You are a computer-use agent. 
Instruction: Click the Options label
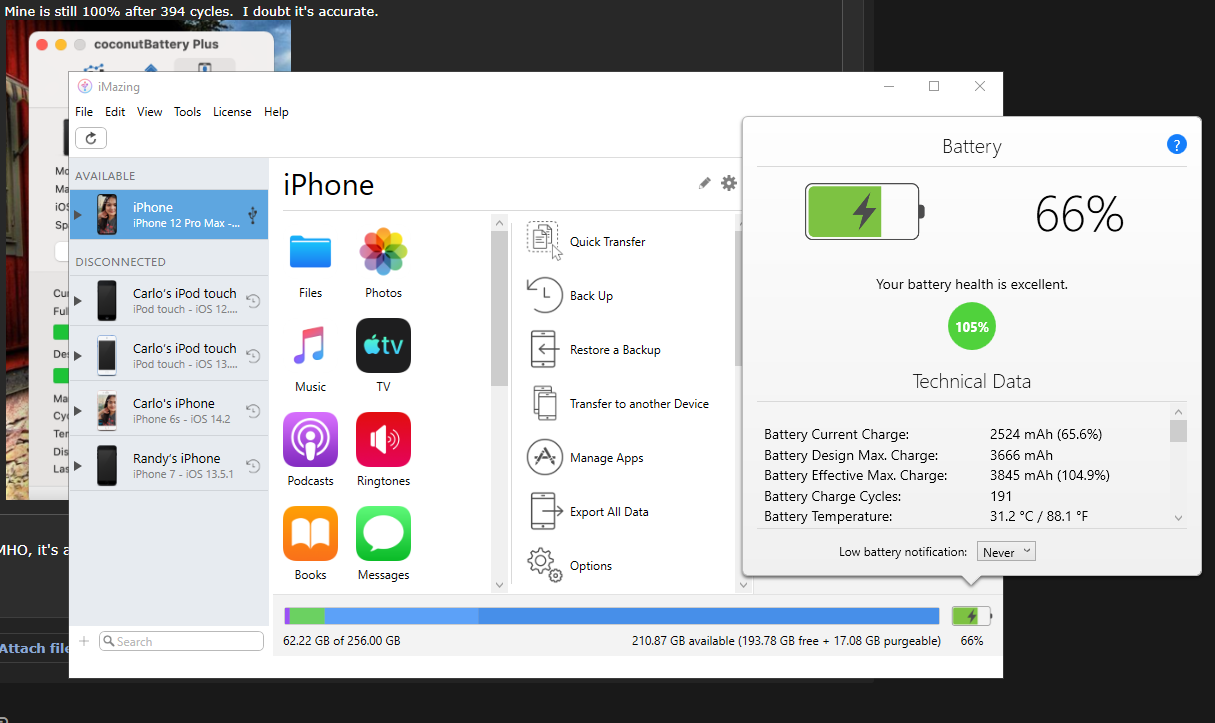click(591, 566)
